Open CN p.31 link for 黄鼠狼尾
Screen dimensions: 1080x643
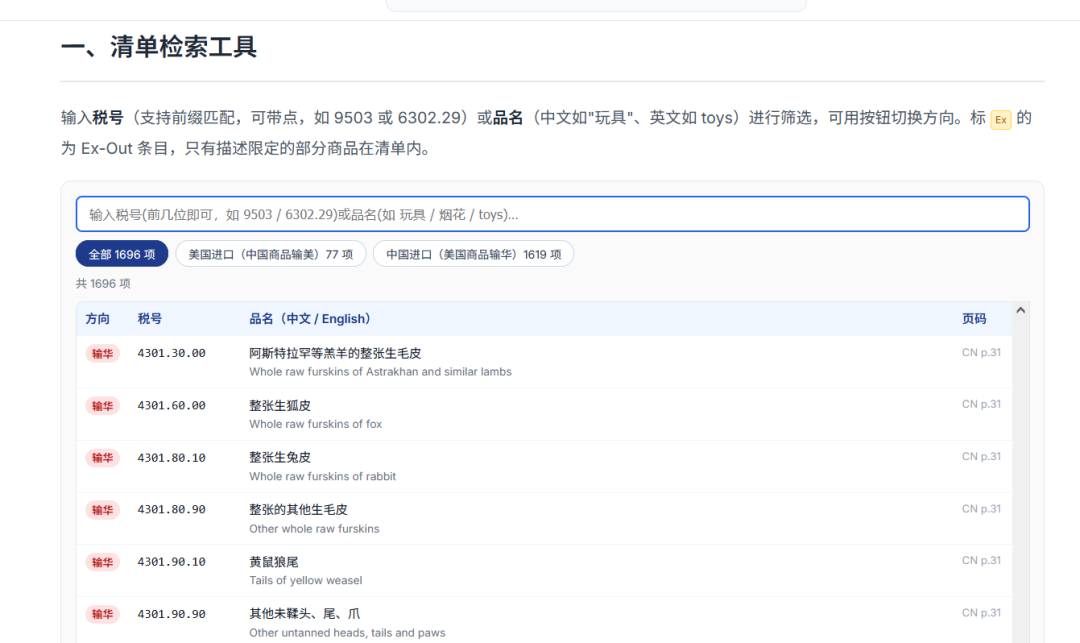pos(981,560)
